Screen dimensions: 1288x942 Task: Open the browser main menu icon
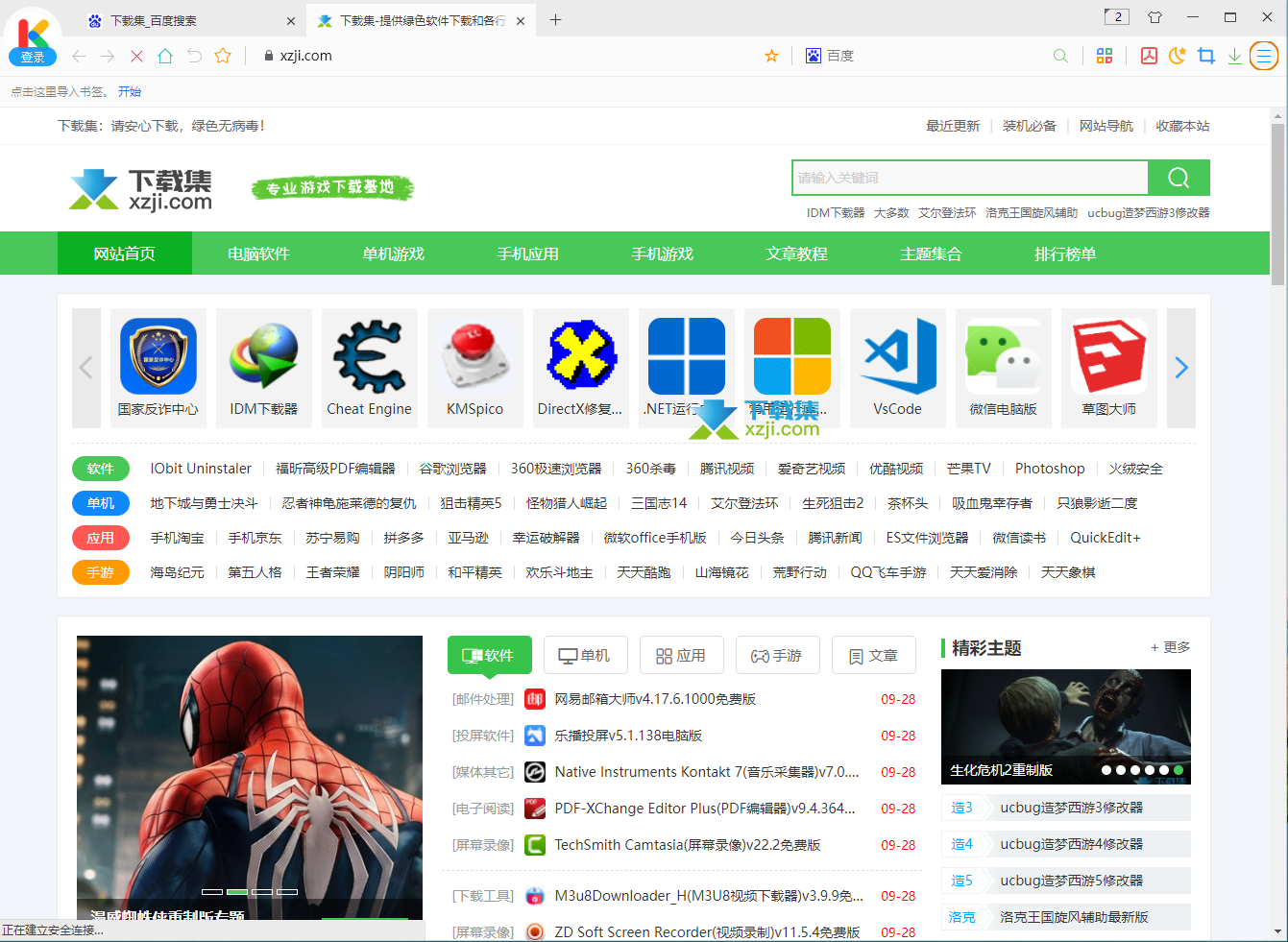coord(1264,56)
